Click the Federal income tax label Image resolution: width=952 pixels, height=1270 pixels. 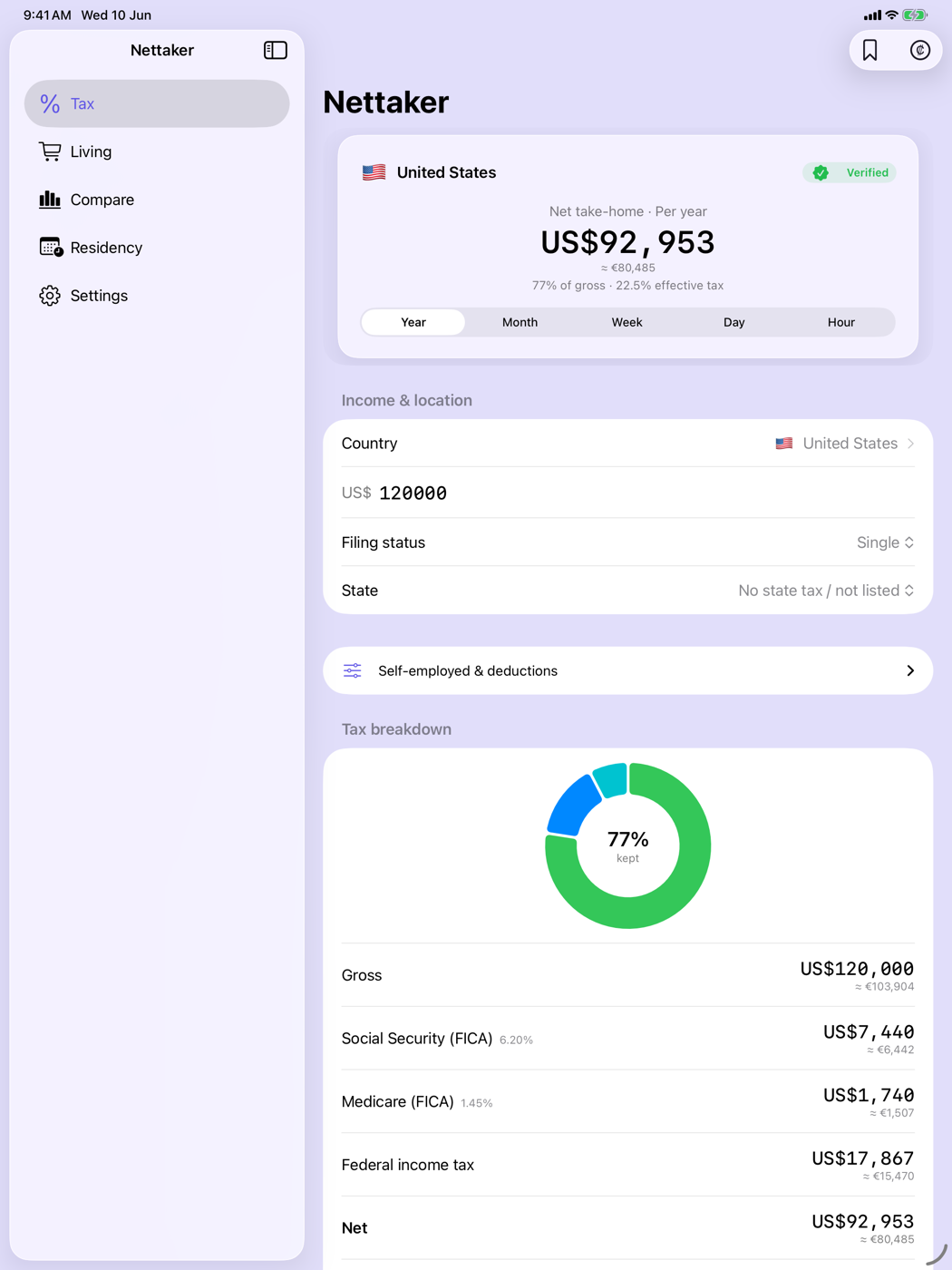407,1165
